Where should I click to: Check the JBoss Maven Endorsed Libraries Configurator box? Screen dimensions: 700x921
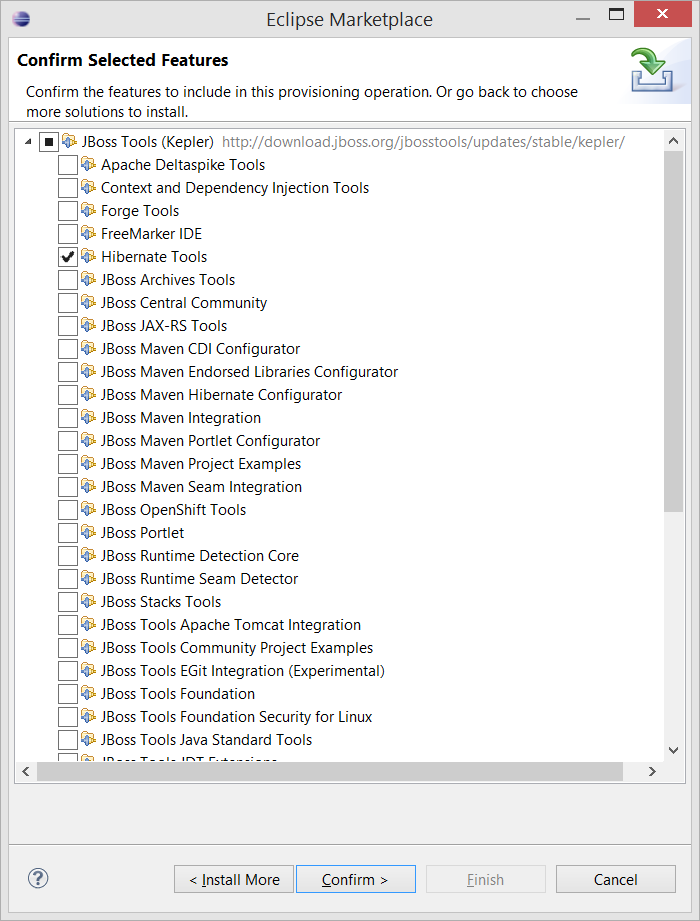point(68,372)
